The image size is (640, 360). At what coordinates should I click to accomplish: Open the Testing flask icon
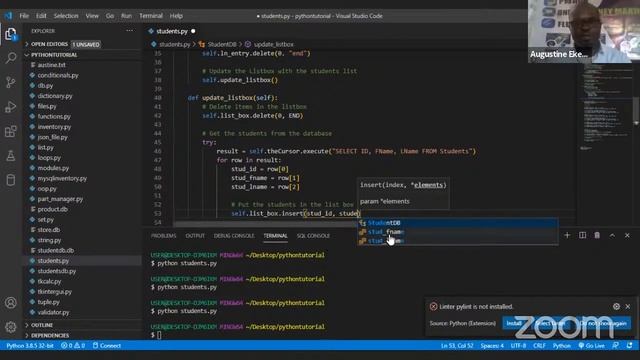tap(11, 156)
